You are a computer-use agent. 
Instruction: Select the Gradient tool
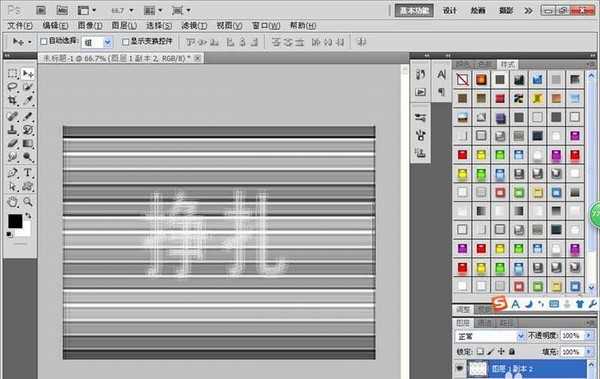pos(28,144)
